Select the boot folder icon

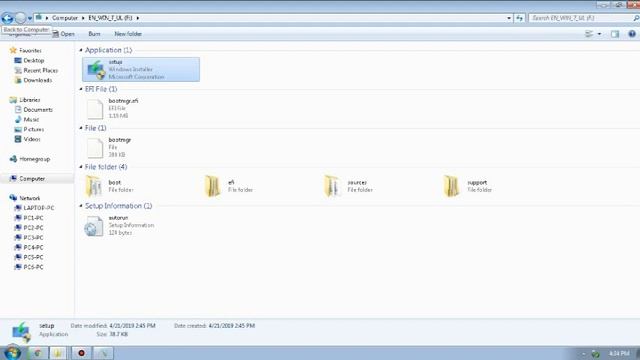pyautogui.click(x=94, y=186)
